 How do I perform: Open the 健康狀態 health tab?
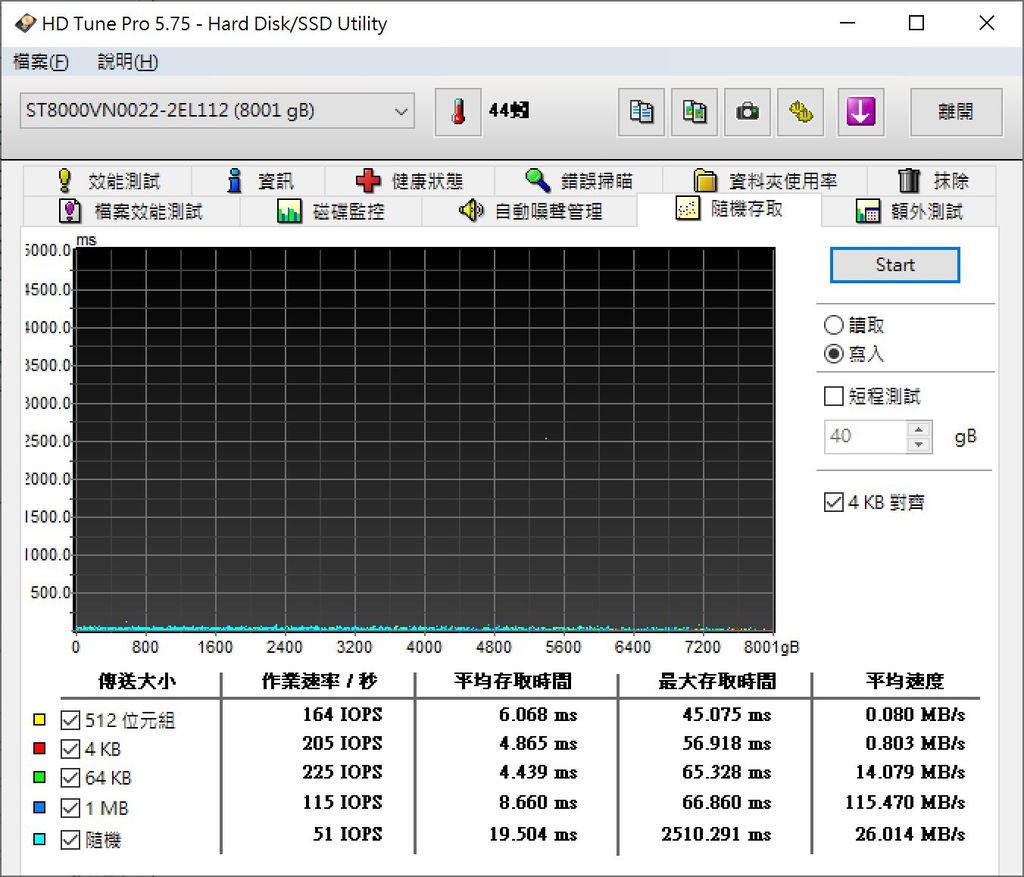[x=409, y=180]
